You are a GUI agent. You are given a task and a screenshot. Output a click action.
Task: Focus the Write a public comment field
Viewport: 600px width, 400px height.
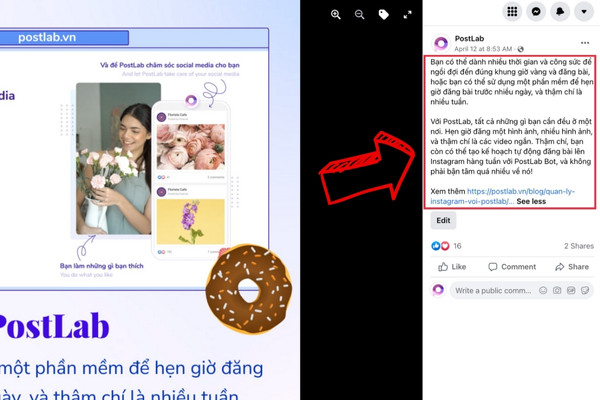pos(493,291)
